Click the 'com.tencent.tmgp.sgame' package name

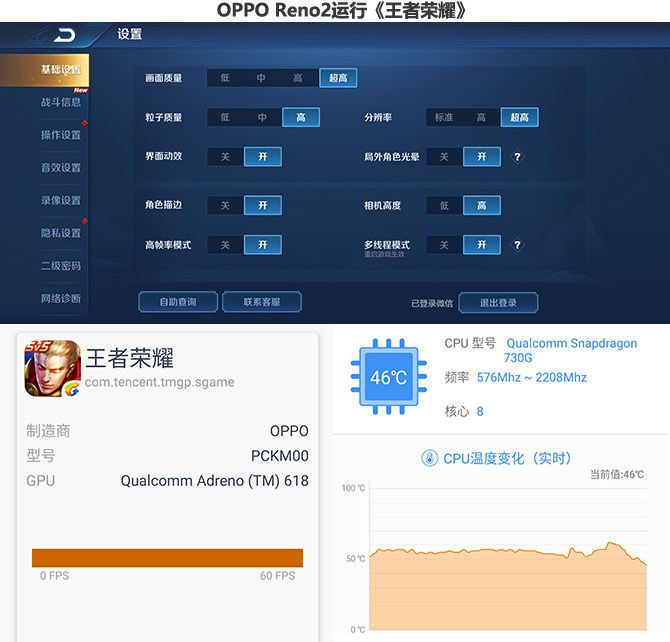coord(159,382)
